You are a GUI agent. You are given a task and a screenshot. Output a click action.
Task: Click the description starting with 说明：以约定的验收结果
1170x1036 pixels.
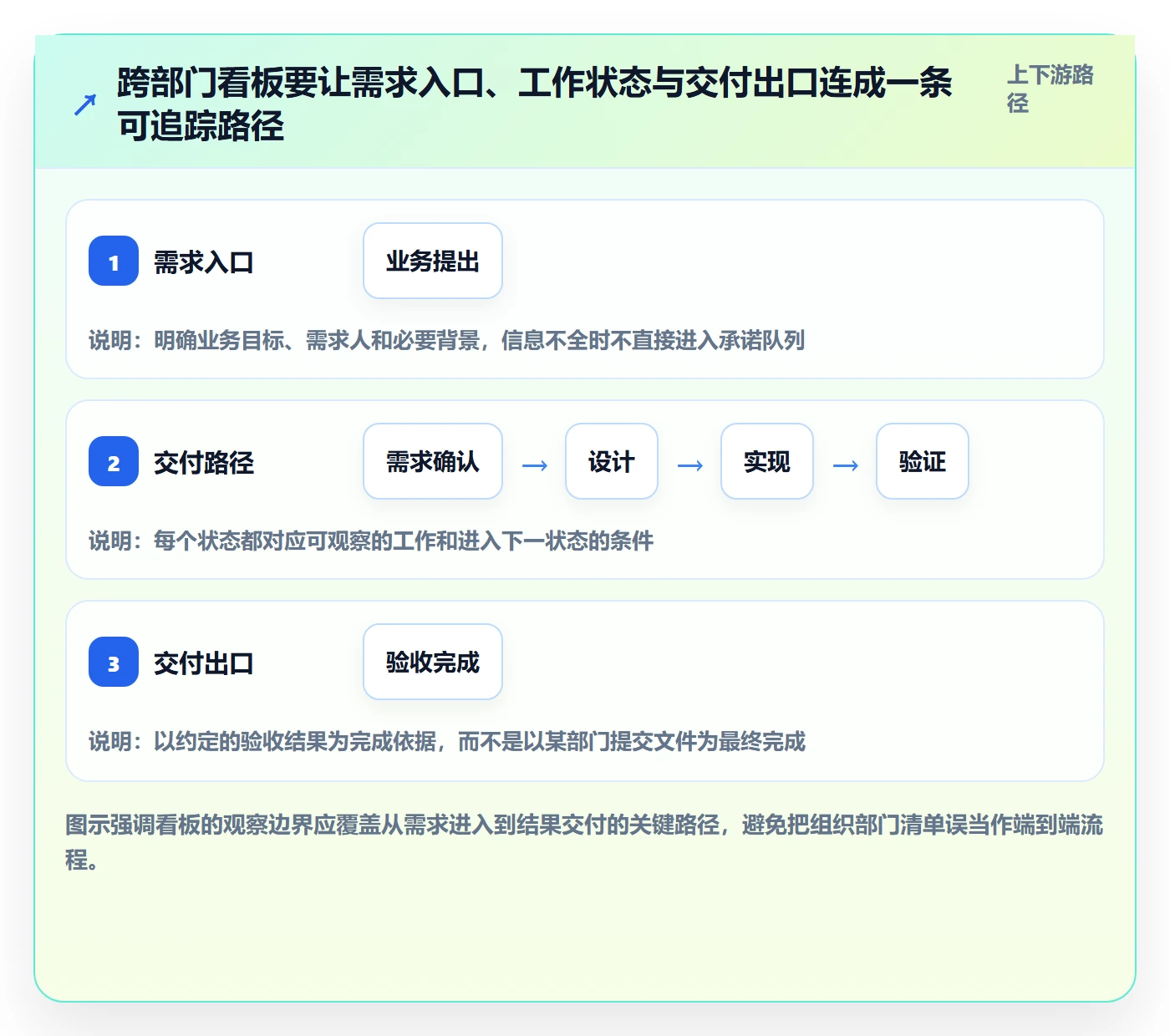447,741
